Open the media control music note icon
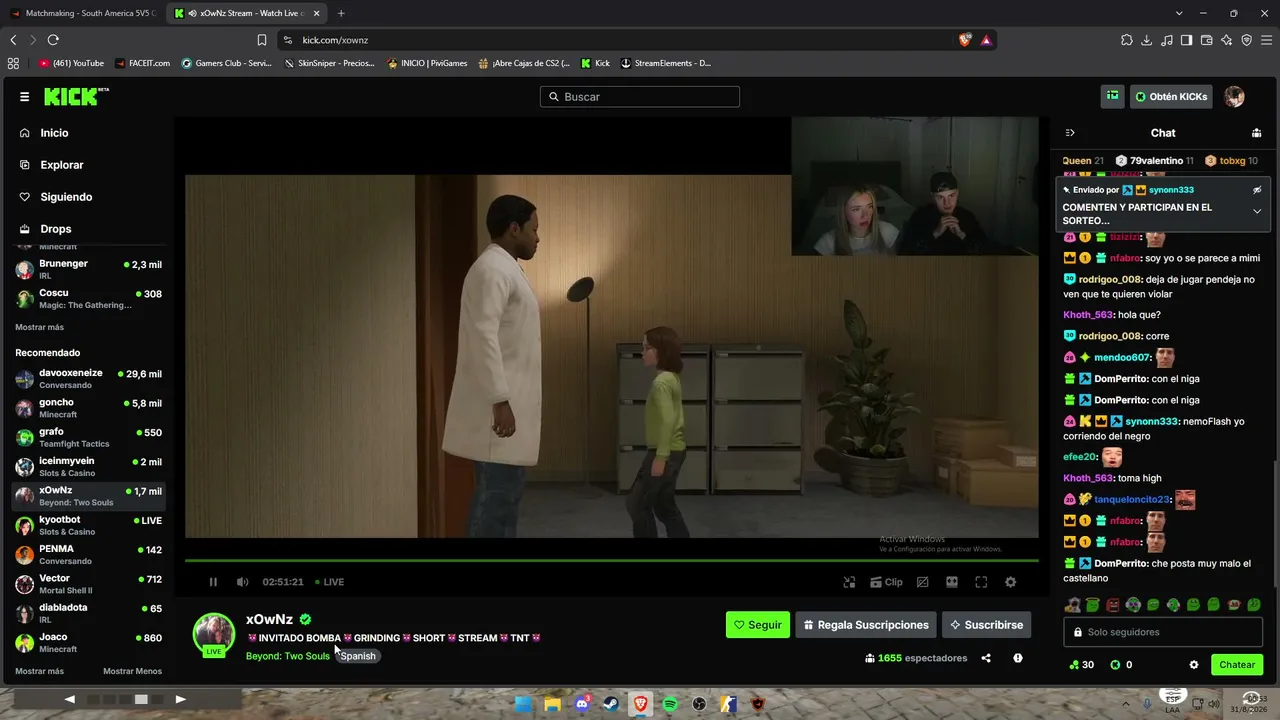 [x=1167, y=40]
